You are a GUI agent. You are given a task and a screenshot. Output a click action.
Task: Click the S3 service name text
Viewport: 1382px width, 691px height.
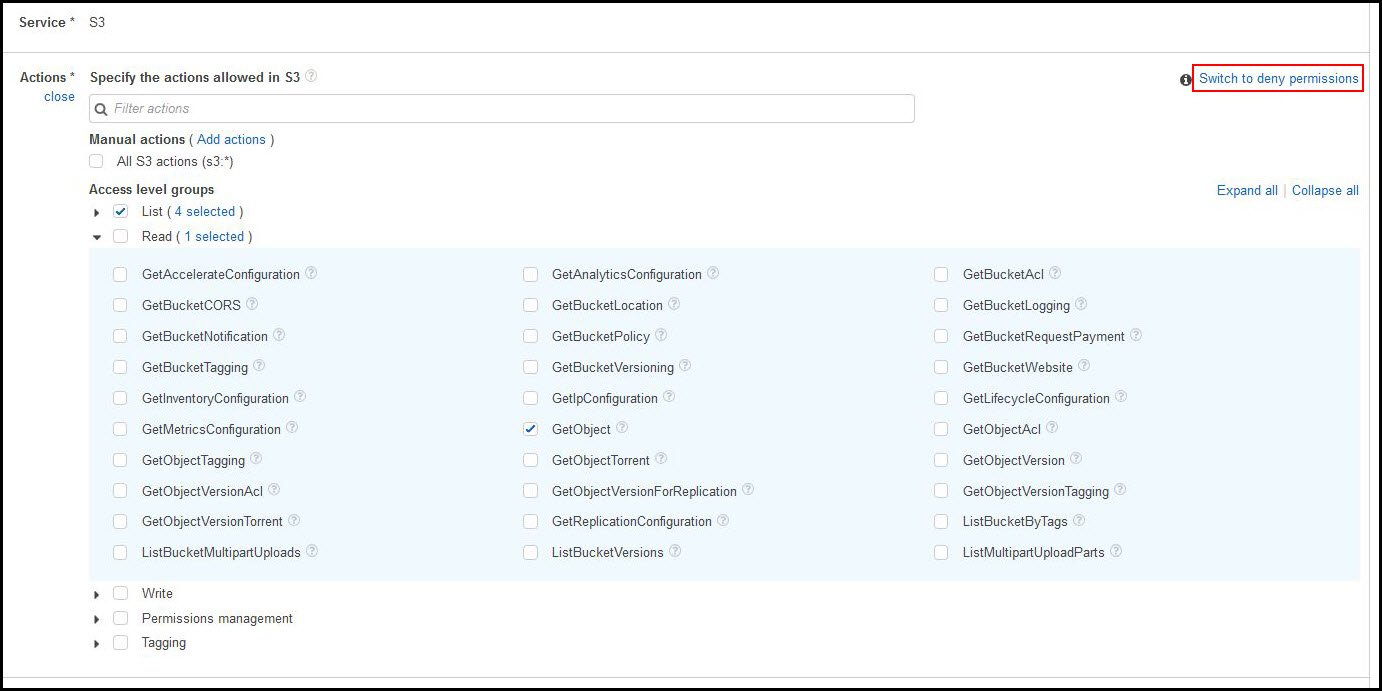coord(97,21)
